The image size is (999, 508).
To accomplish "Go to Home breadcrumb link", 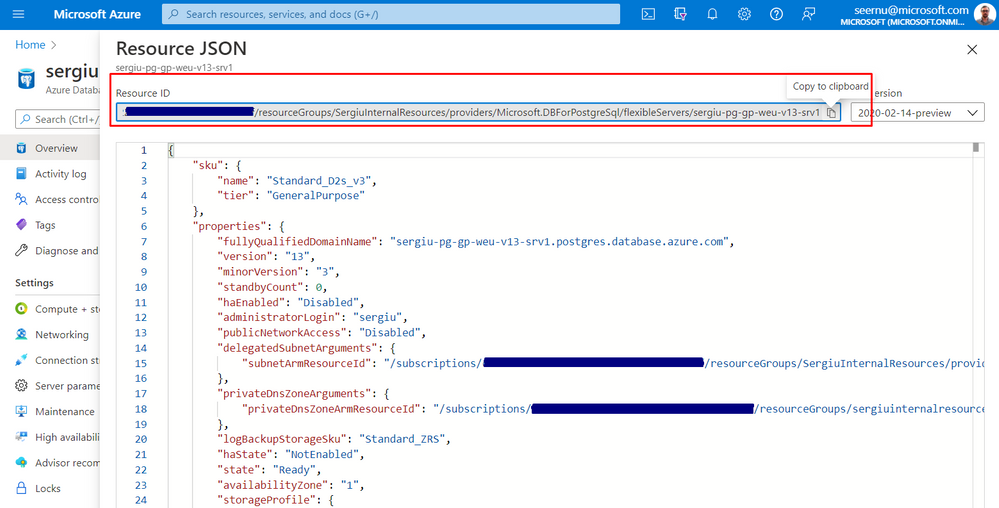I will click(x=30, y=45).
